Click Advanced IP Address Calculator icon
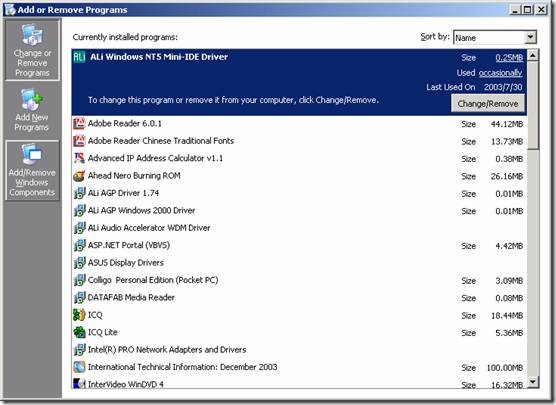 79,158
